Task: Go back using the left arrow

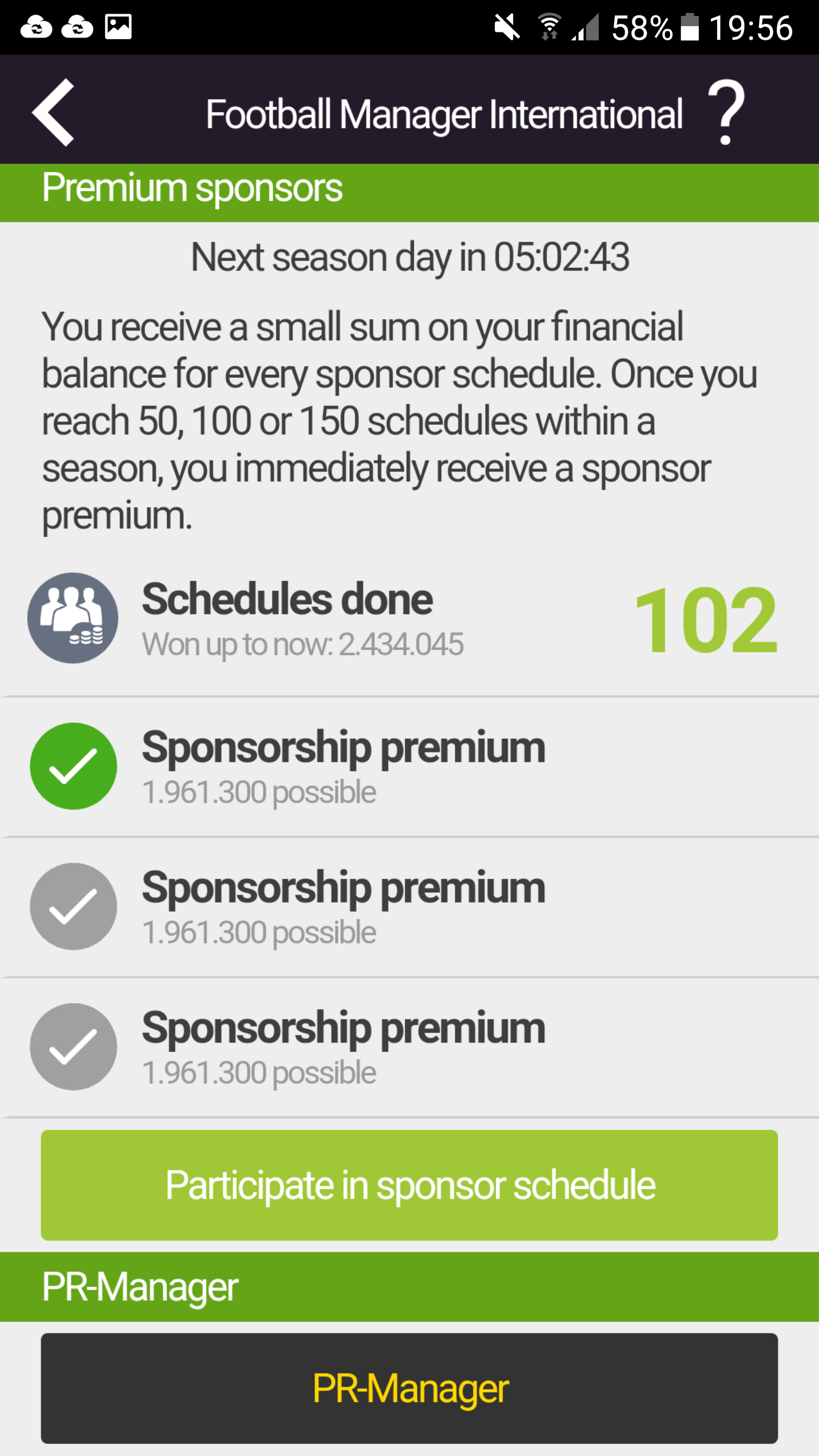Action: pyautogui.click(x=53, y=112)
